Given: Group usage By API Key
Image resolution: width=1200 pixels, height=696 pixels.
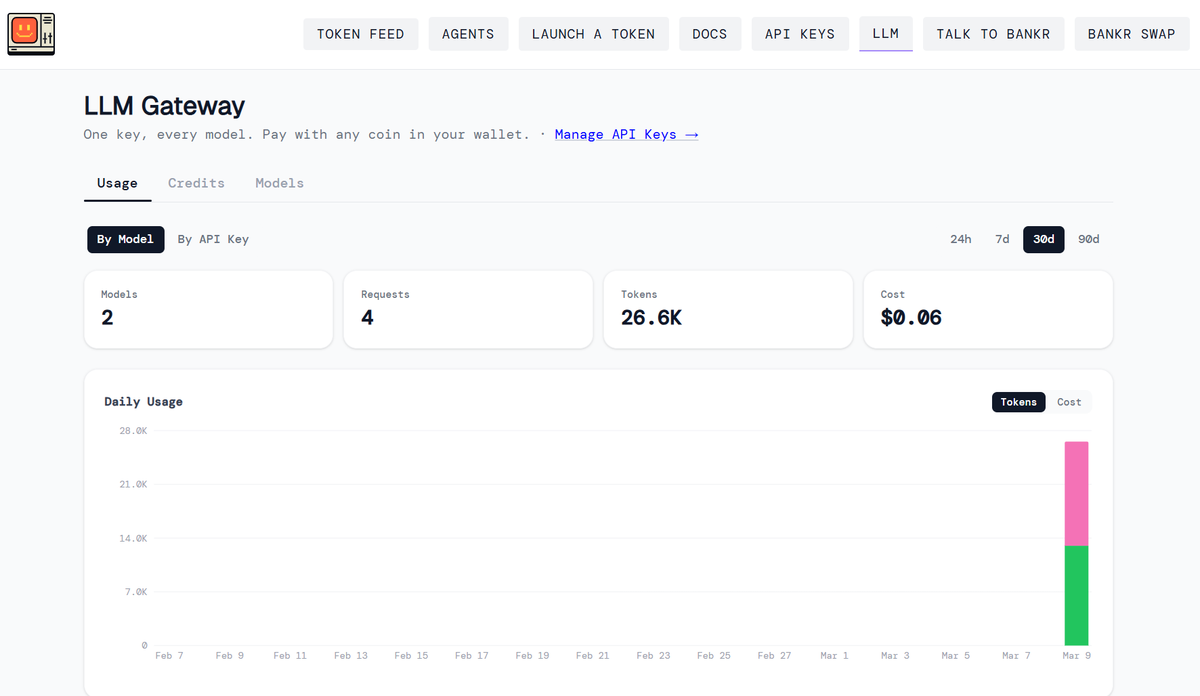Looking at the screenshot, I should [x=213, y=239].
